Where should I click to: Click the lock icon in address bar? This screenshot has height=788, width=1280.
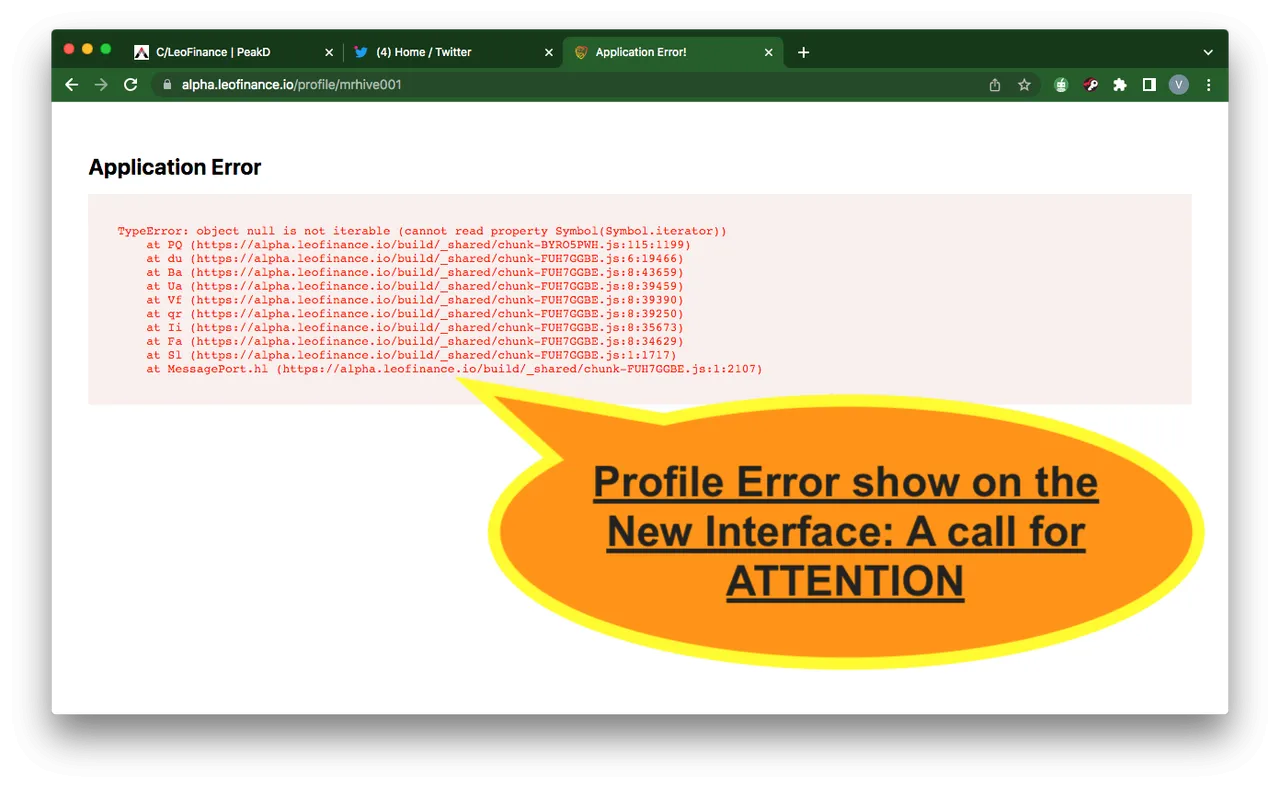[167, 85]
